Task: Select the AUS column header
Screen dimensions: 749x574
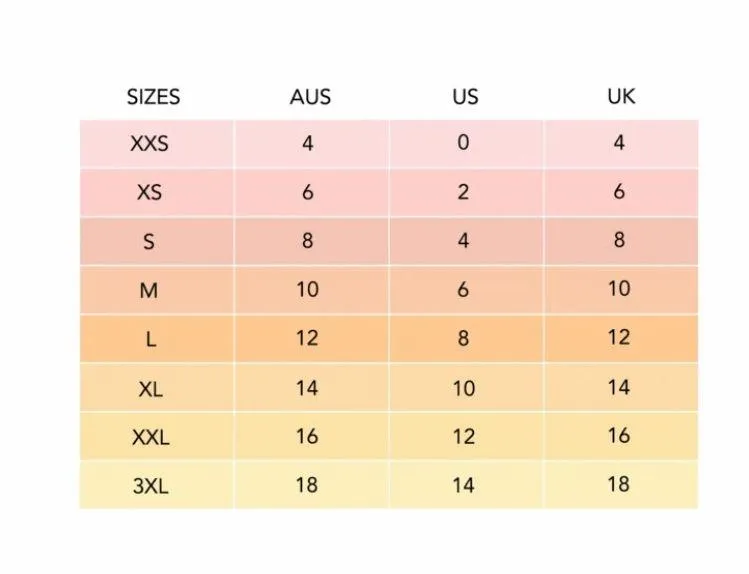Action: 310,97
